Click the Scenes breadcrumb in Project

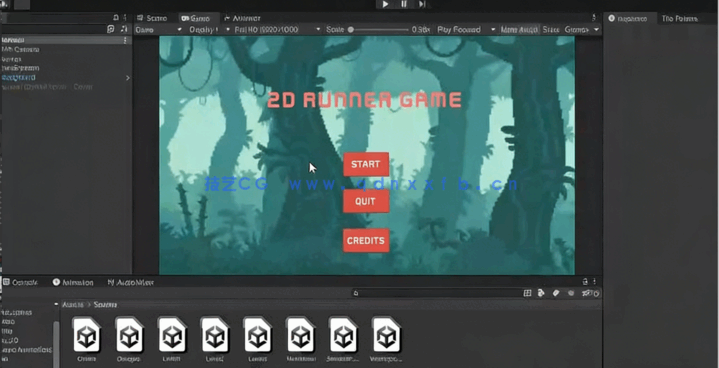coord(105,305)
